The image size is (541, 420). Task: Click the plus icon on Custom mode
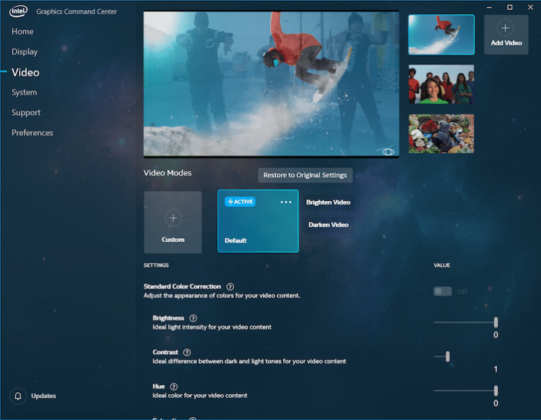tap(173, 218)
